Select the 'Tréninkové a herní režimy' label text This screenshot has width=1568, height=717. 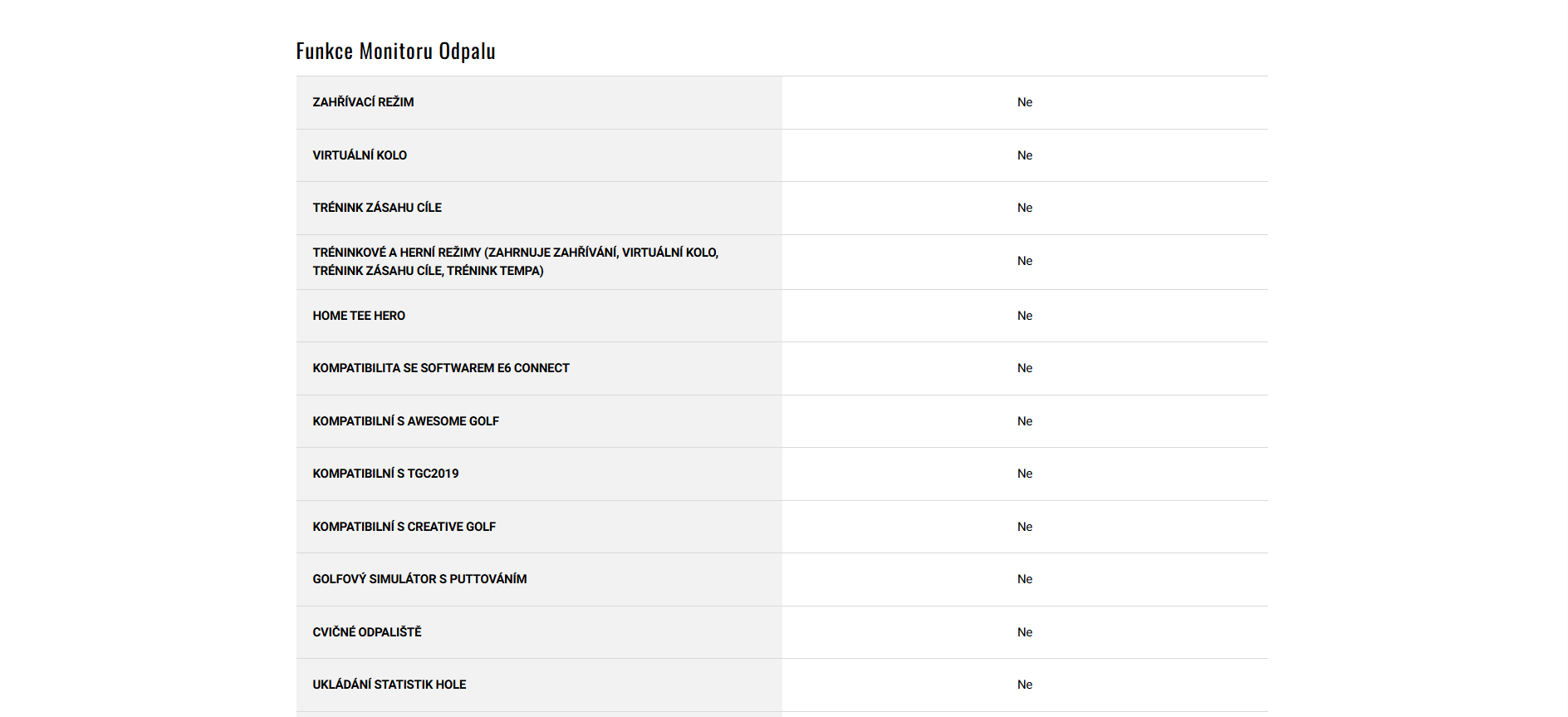click(515, 261)
